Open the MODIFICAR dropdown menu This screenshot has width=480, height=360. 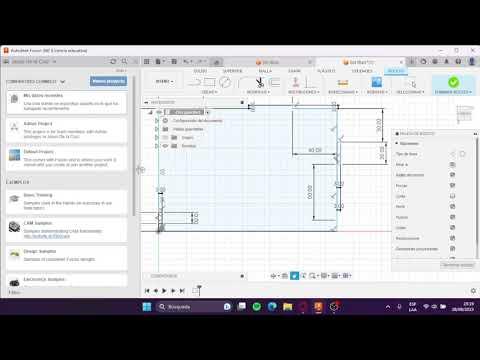258,92
